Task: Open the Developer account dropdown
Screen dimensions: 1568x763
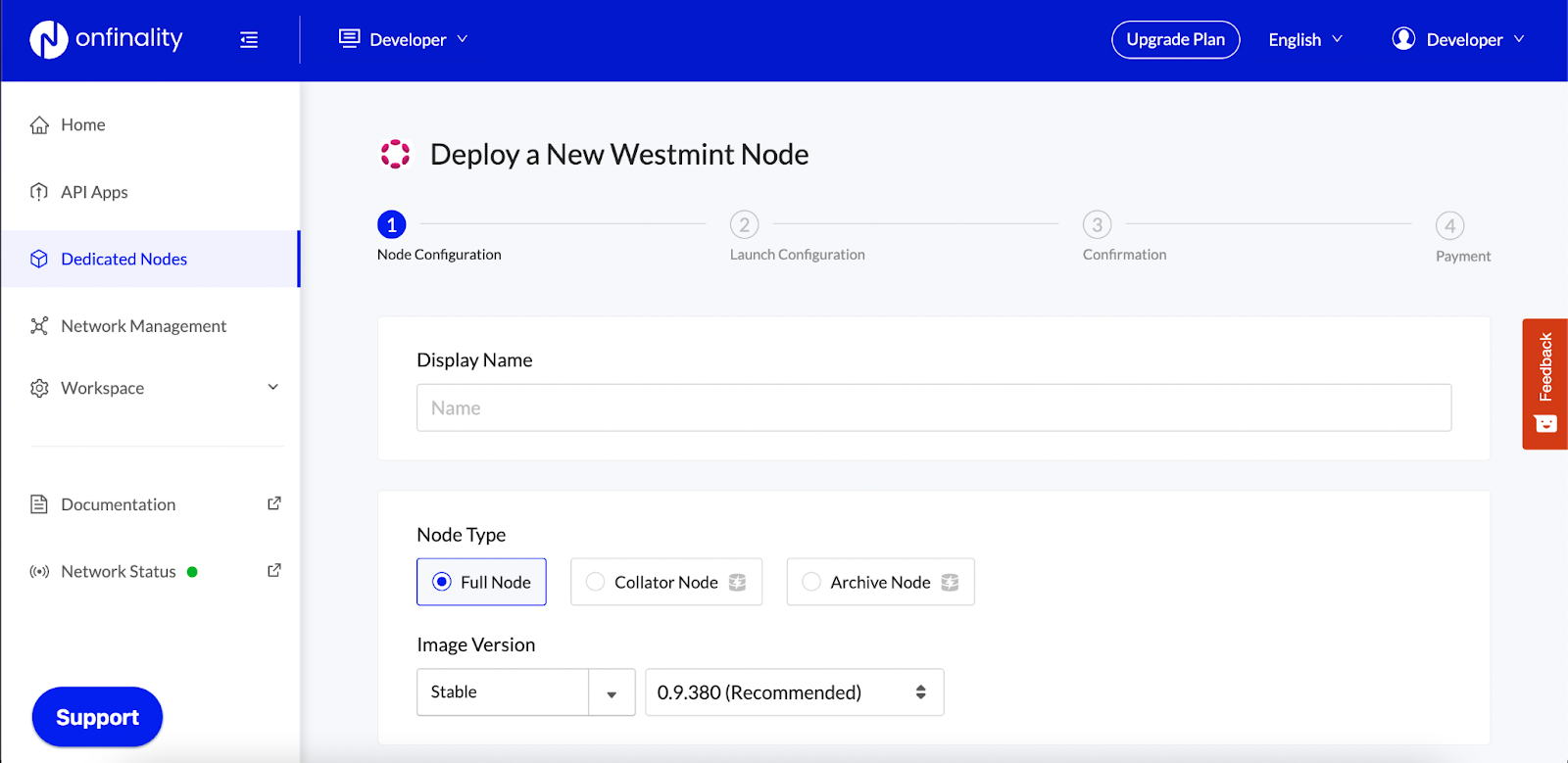Action: [x=1458, y=39]
